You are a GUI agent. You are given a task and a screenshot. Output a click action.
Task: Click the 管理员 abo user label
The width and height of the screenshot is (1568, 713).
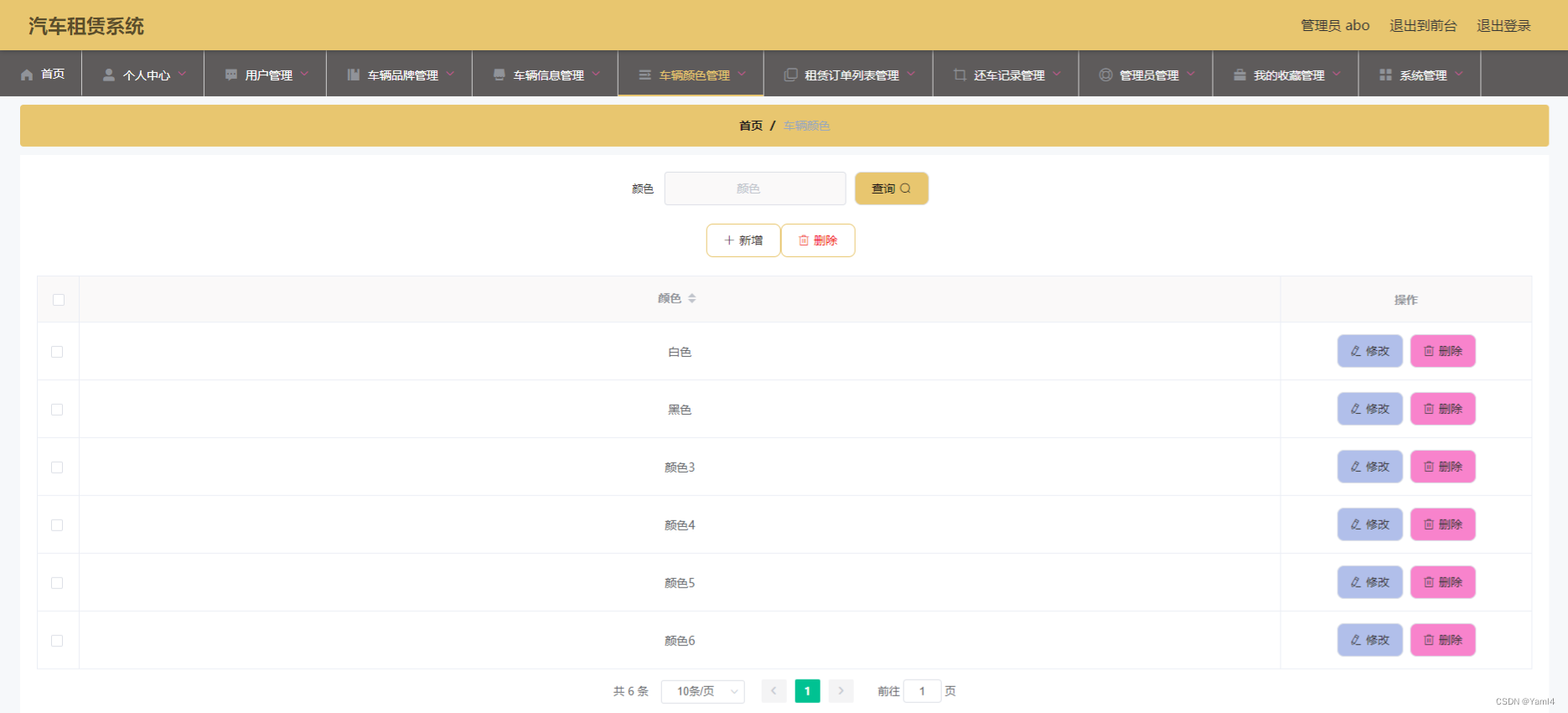(1335, 26)
